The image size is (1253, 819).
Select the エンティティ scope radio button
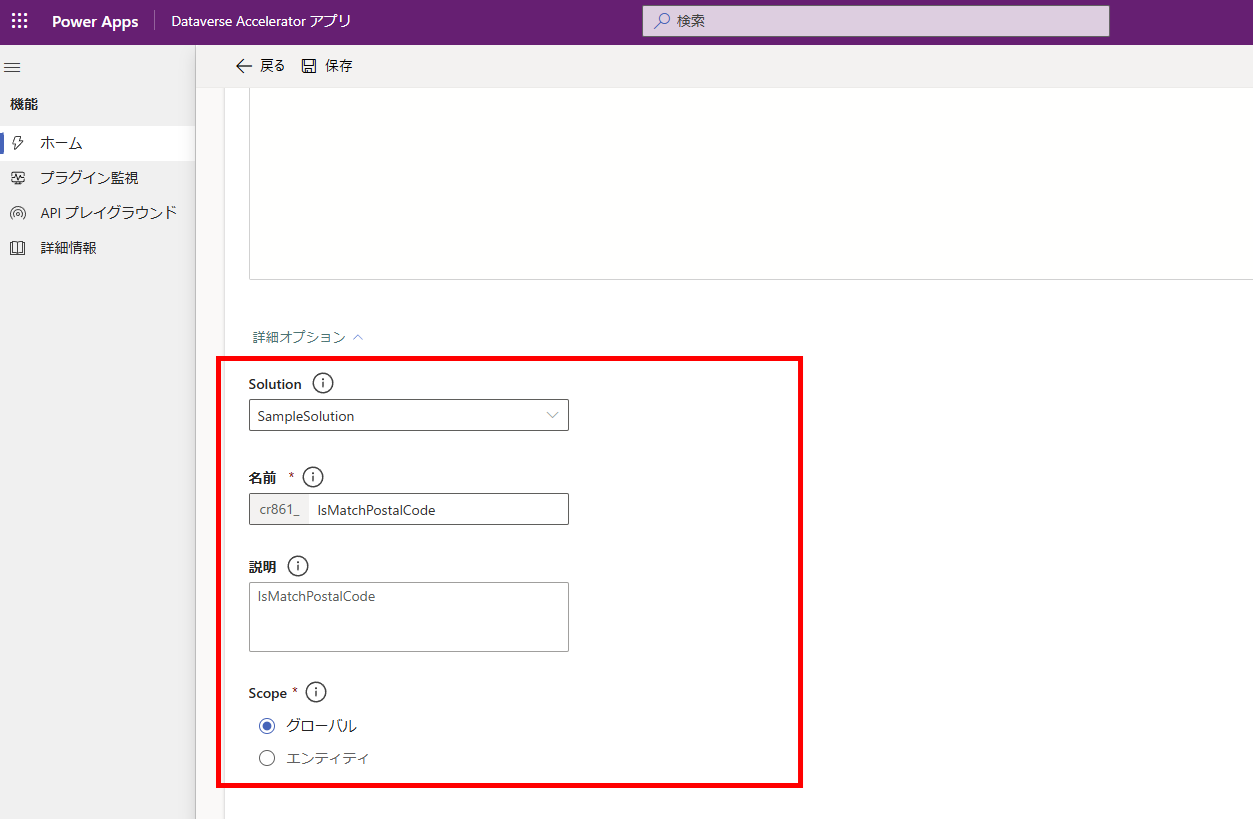click(x=267, y=758)
